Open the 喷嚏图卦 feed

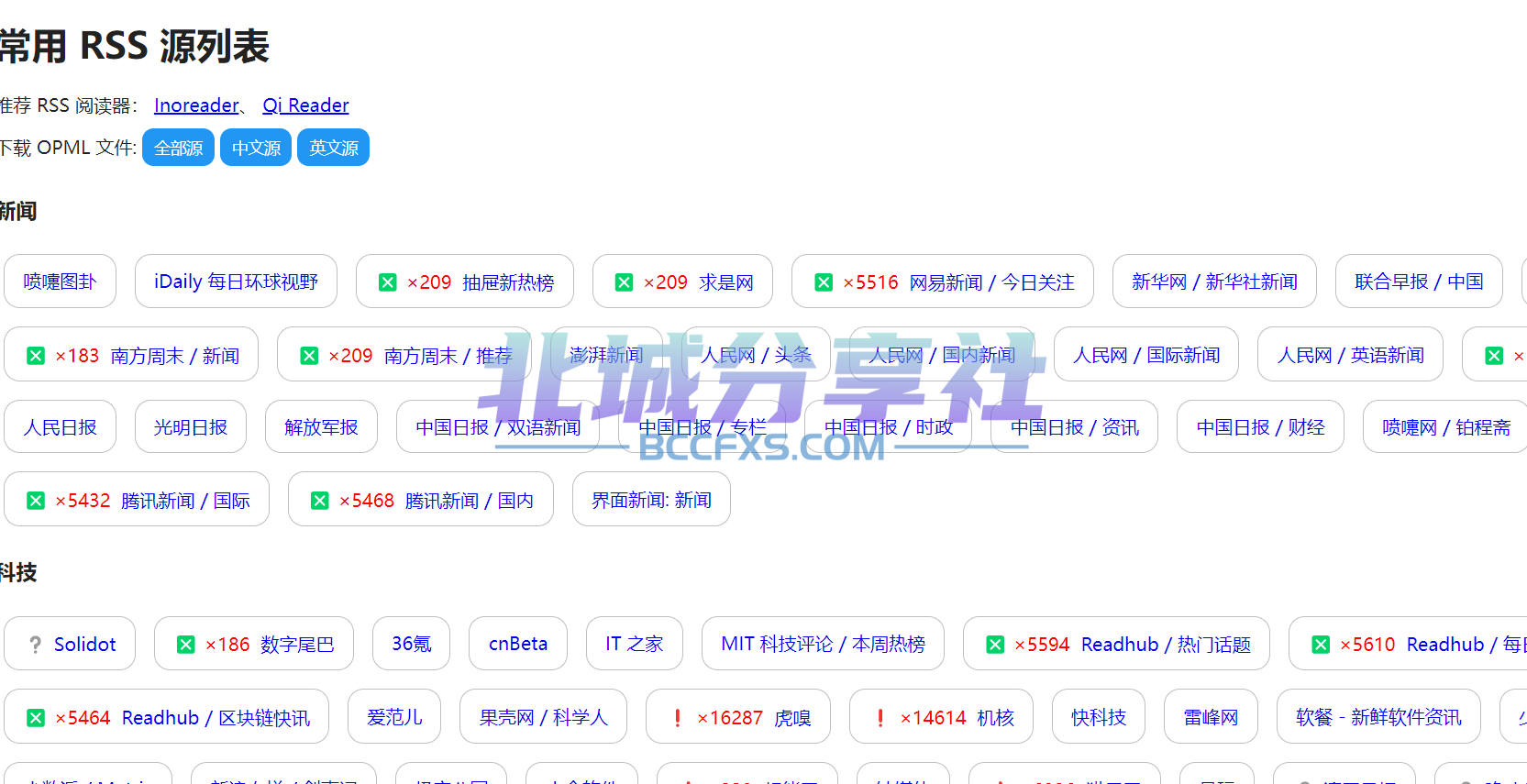pyautogui.click(x=60, y=282)
